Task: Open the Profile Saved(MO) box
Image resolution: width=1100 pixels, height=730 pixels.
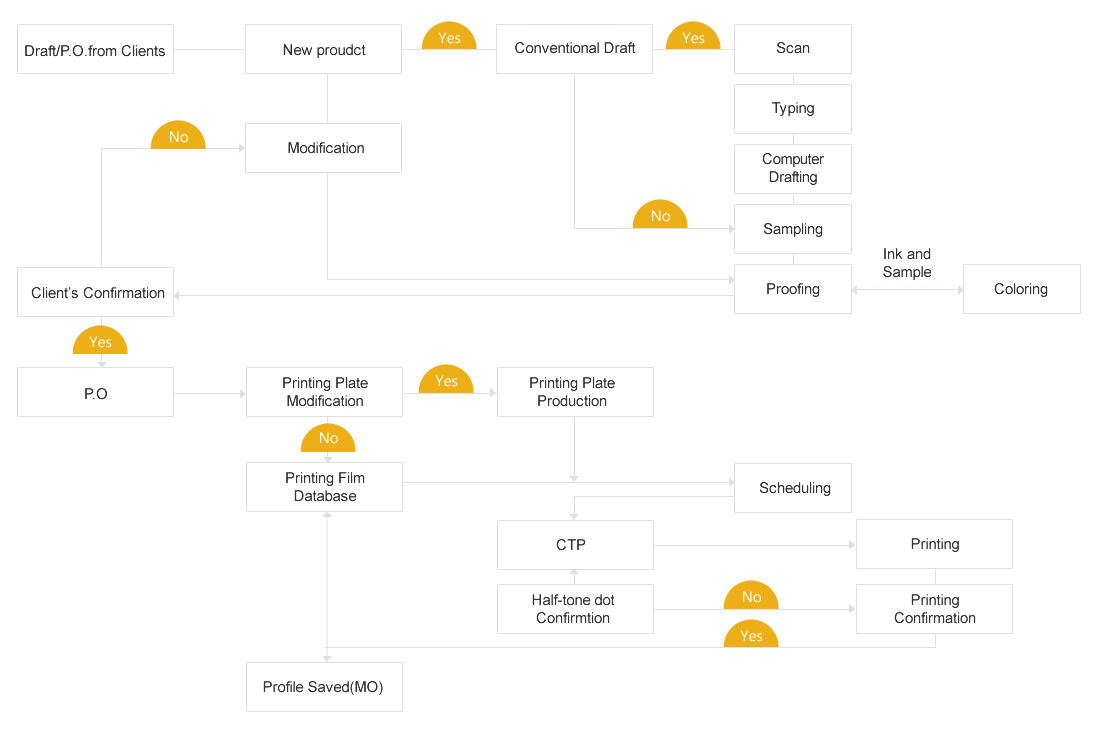Action: 324,687
